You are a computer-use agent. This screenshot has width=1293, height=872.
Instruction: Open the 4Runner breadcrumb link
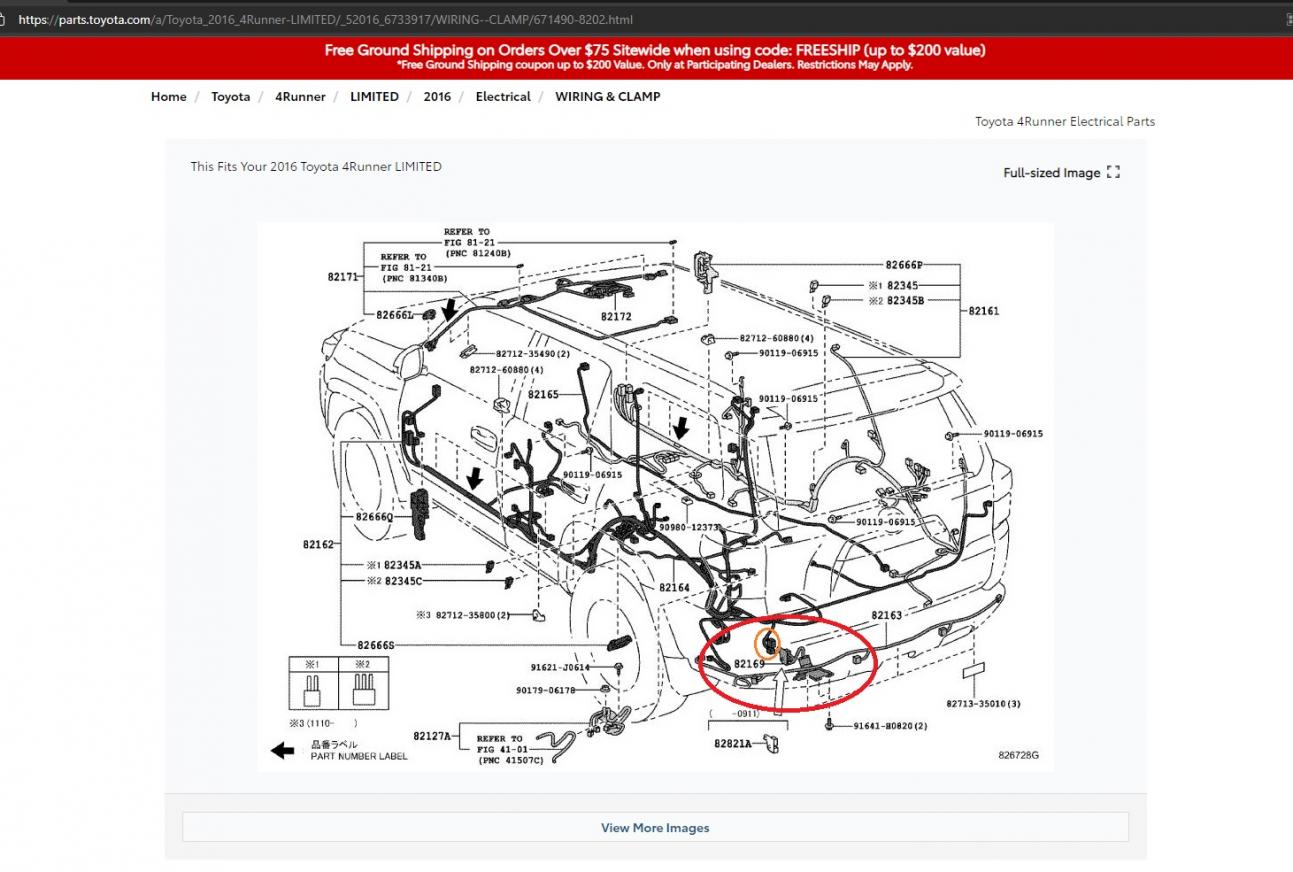[300, 97]
